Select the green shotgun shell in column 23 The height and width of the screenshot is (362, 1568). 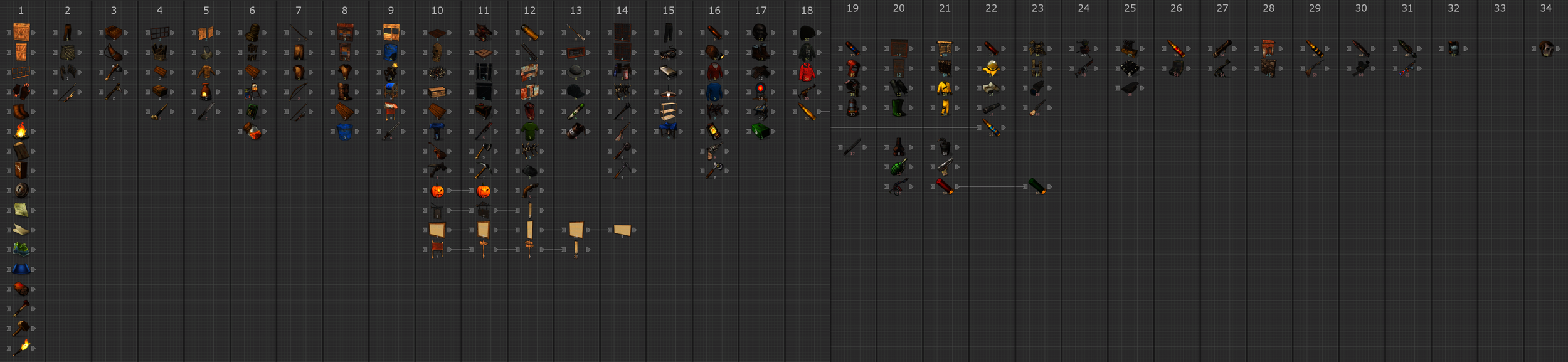point(1037,186)
